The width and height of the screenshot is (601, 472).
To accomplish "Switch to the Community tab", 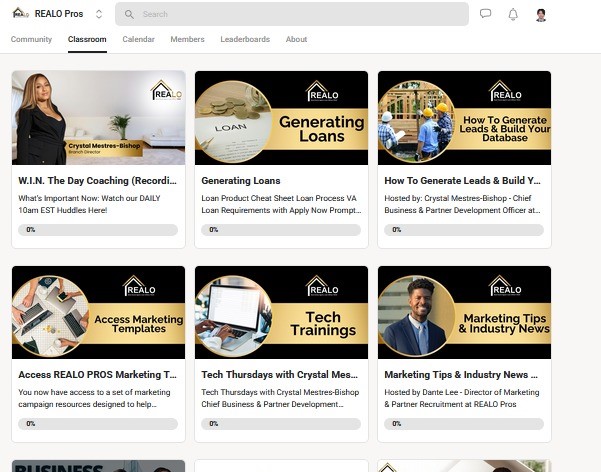I will 31,39.
